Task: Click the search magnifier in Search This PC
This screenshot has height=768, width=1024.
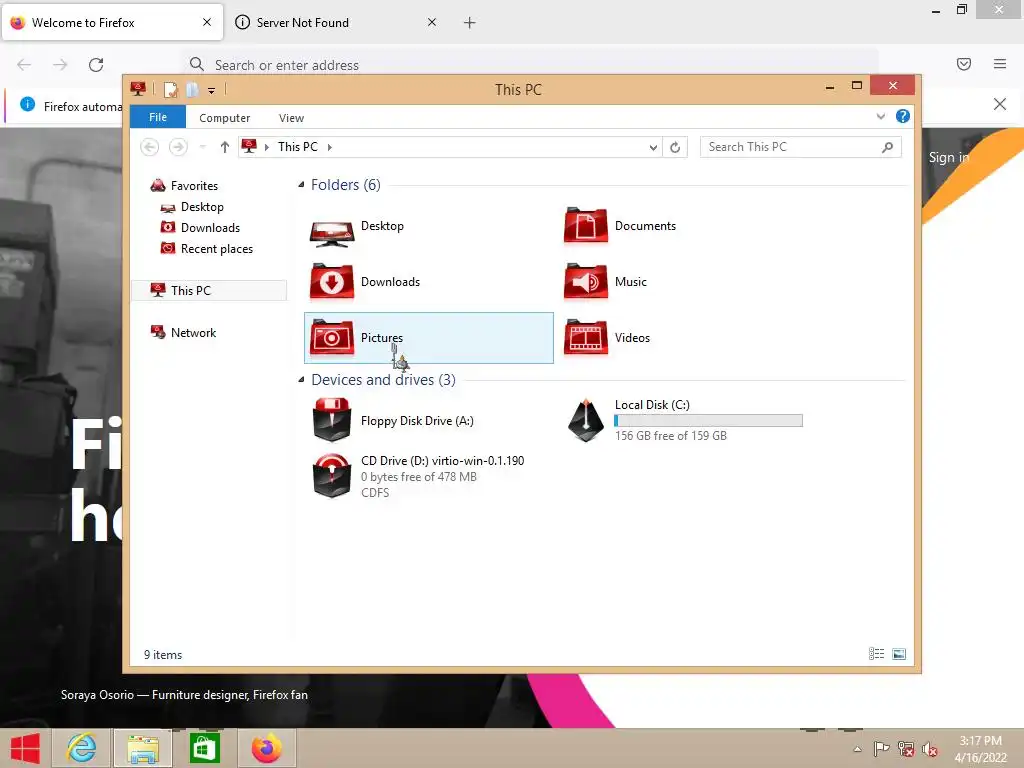Action: click(887, 147)
